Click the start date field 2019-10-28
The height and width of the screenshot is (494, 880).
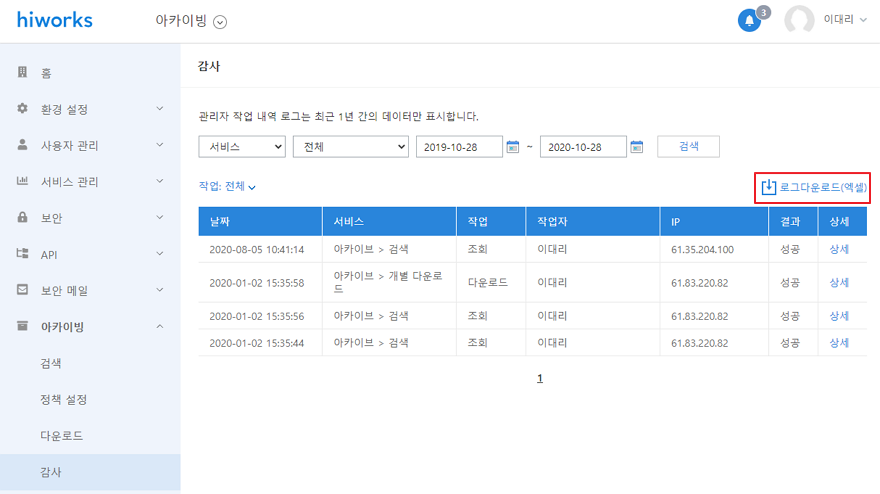pos(459,147)
